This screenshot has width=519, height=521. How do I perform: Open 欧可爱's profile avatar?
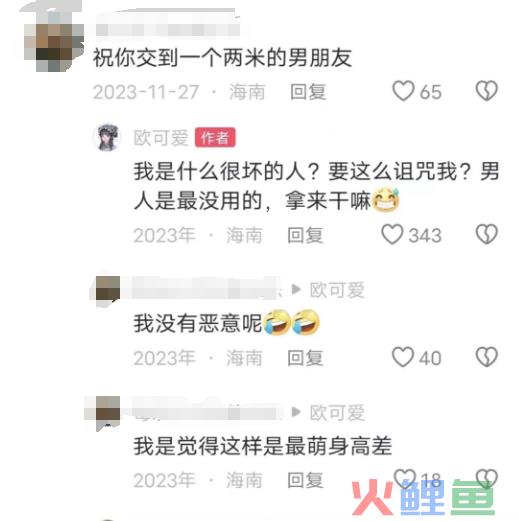pyautogui.click(x=107, y=137)
